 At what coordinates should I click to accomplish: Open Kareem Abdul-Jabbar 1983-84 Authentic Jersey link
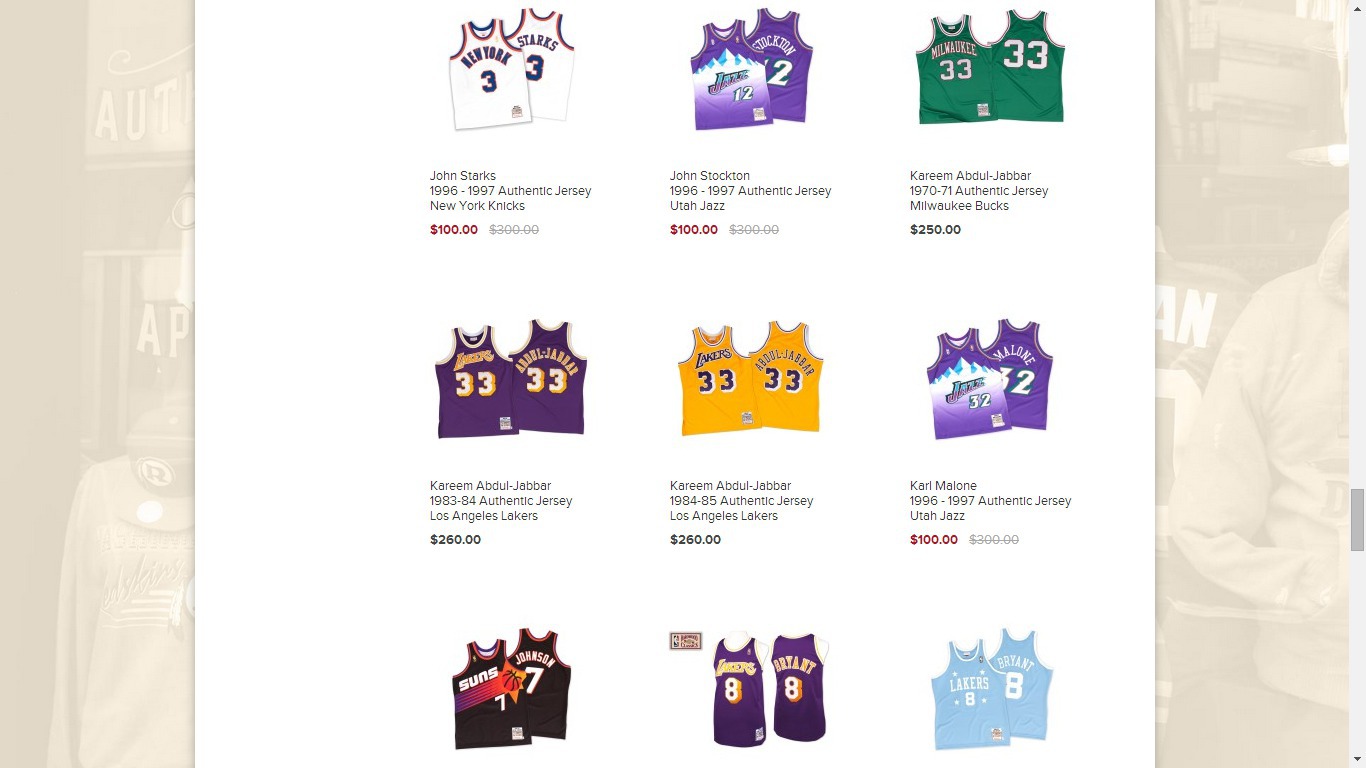pos(502,501)
